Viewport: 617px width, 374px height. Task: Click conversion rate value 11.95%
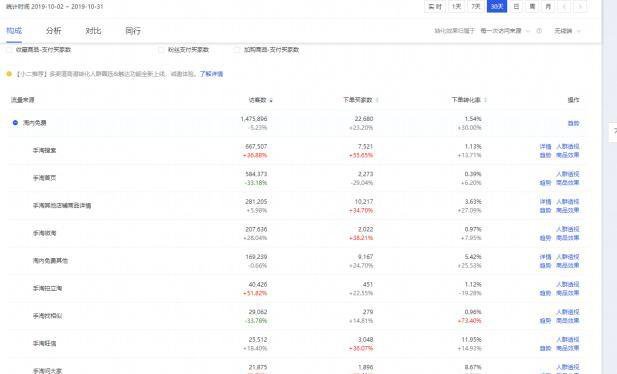click(471, 339)
